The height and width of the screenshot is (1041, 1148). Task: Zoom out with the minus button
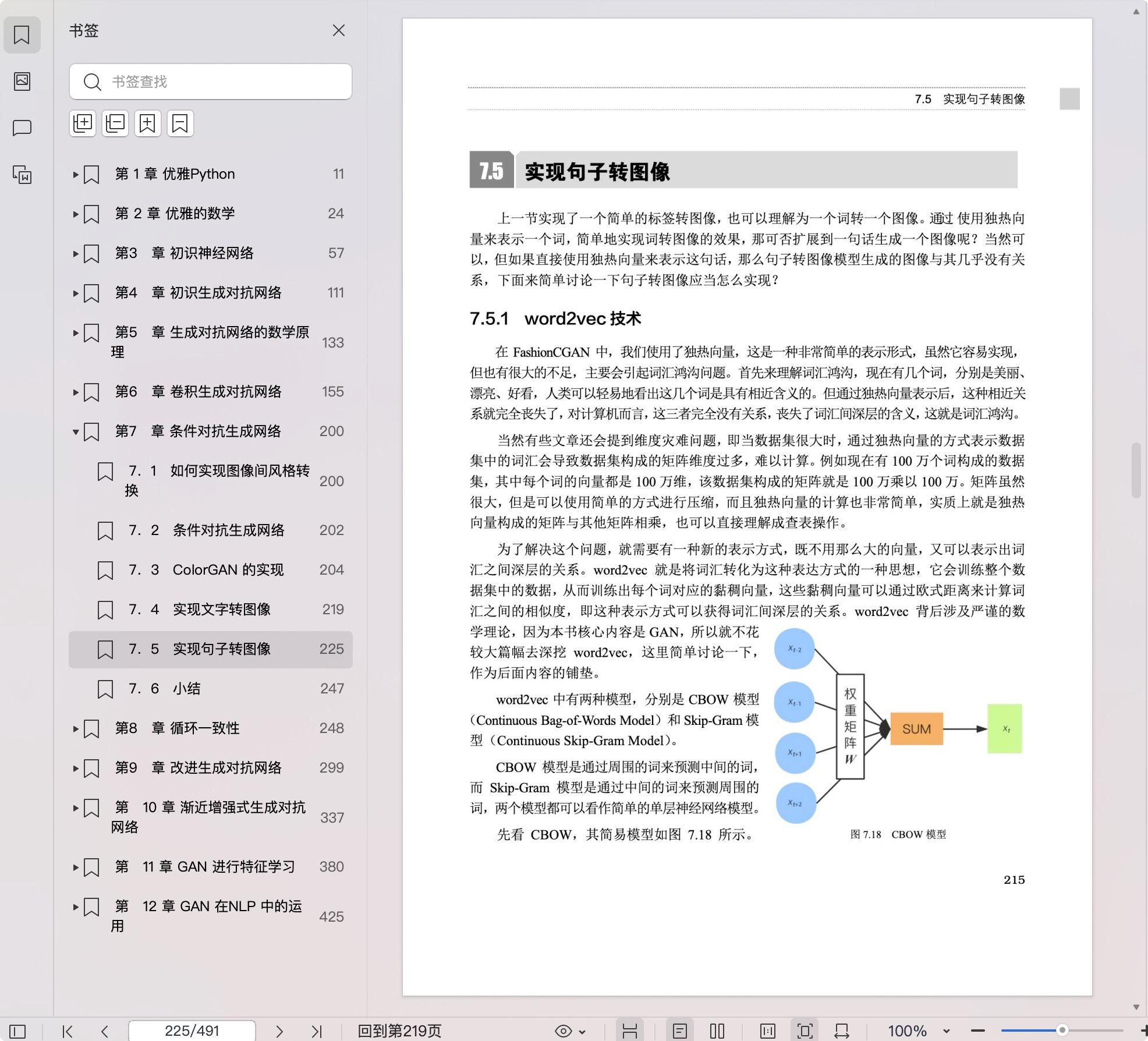(x=978, y=1031)
